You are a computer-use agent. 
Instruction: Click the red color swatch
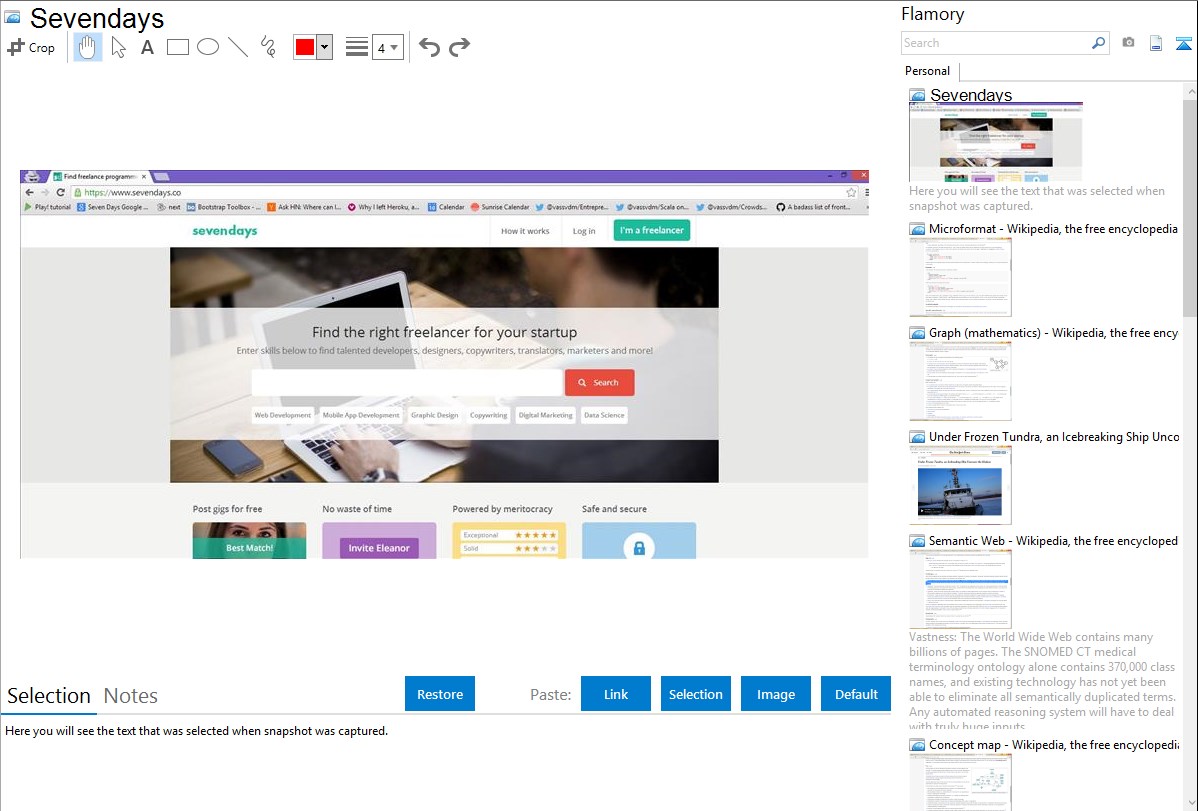tap(305, 47)
